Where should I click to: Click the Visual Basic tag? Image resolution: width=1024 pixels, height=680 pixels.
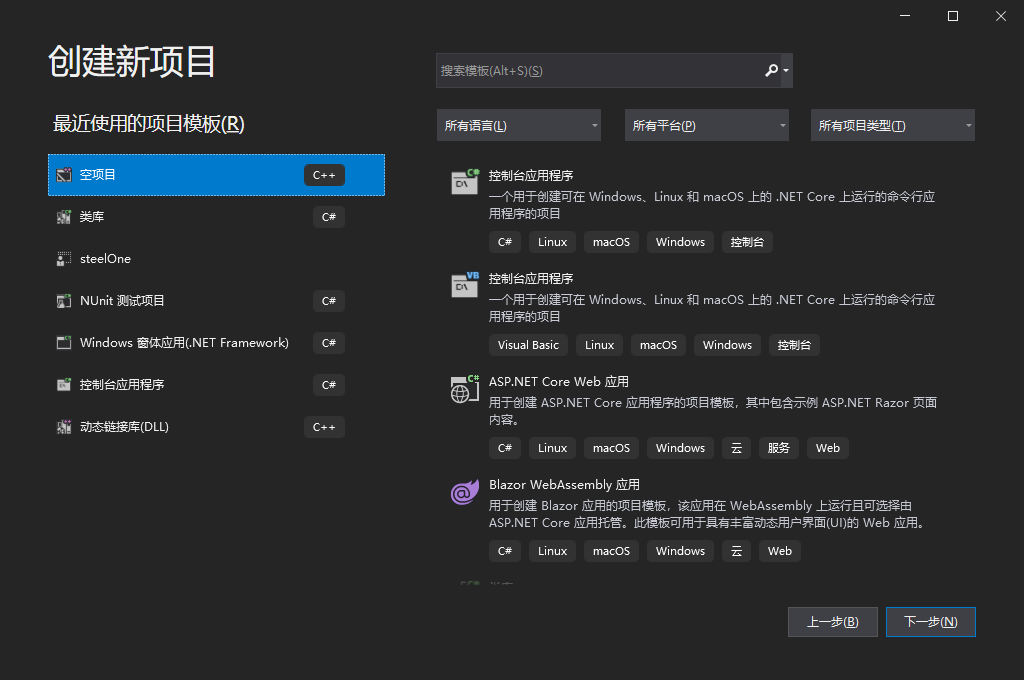click(x=528, y=345)
